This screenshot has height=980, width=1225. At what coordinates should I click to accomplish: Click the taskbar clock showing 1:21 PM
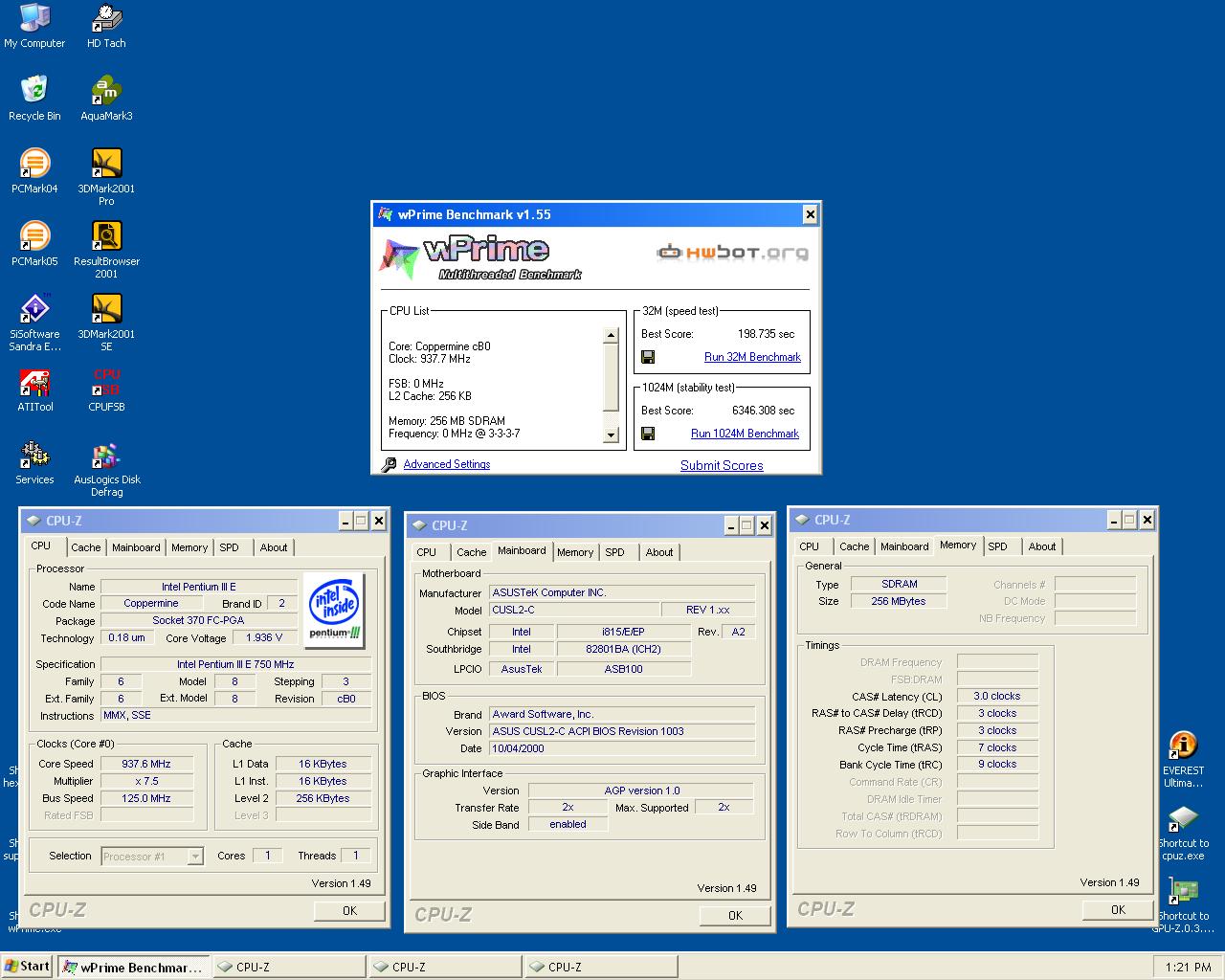click(x=1188, y=968)
